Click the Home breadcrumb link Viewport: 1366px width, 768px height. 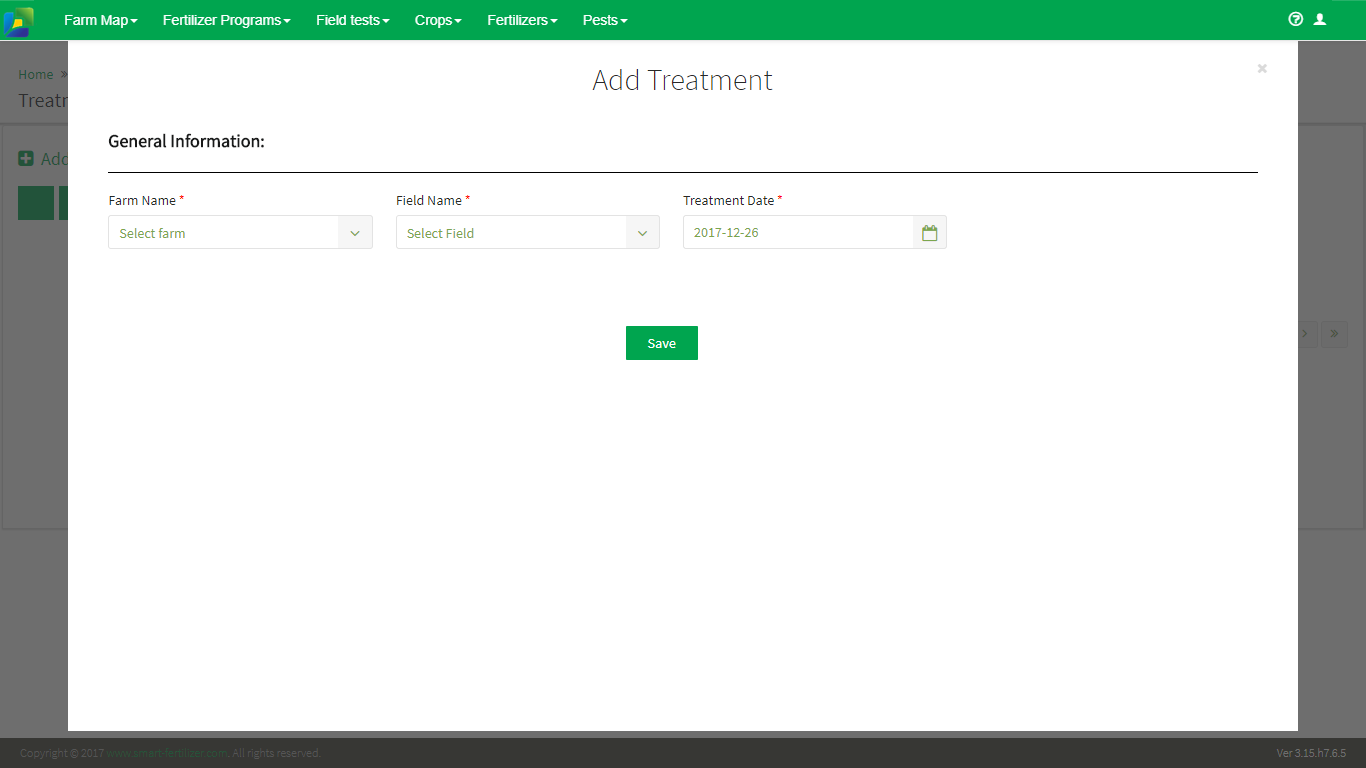click(36, 74)
